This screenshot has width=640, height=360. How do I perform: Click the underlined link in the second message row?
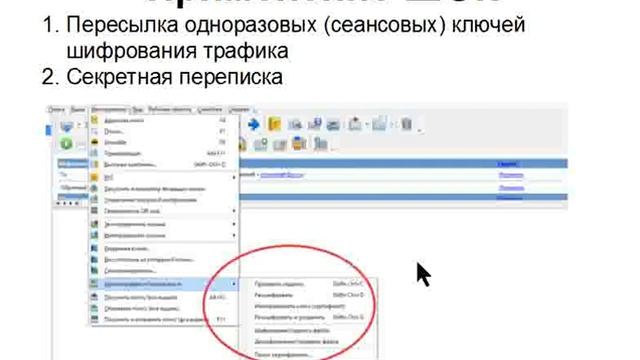282,175
